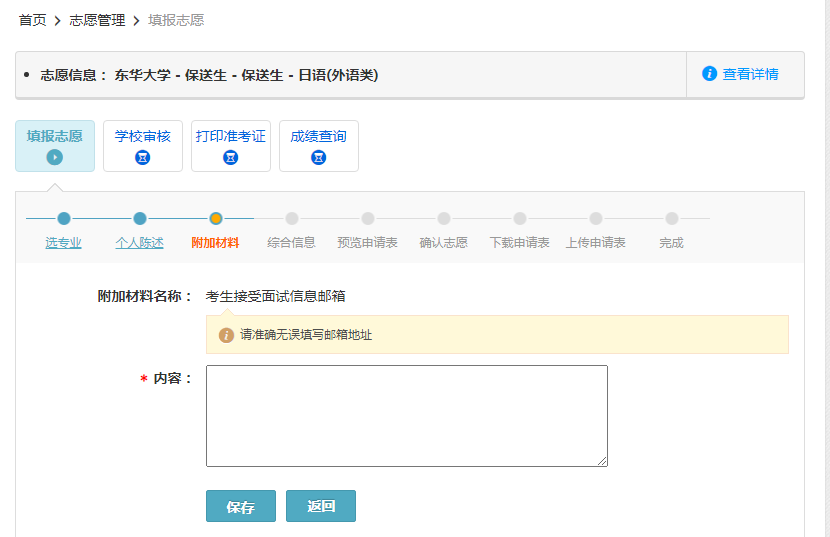The width and height of the screenshot is (830, 537).
Task: Click the play icon under 填报志愿
Action: (55, 157)
